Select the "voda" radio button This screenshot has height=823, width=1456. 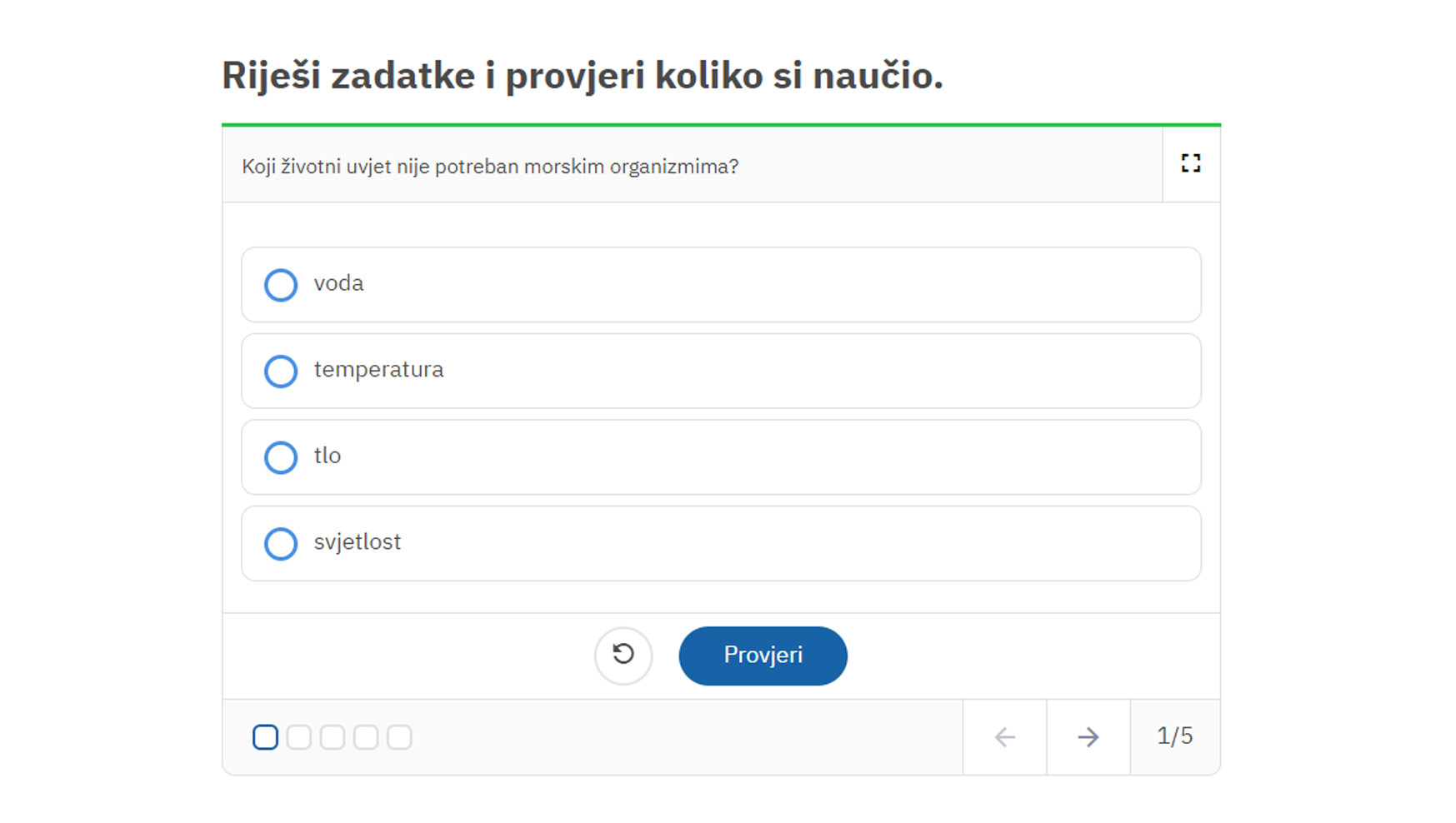click(x=281, y=285)
